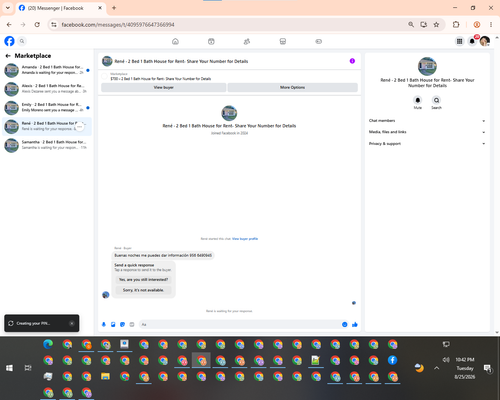The width and height of the screenshot is (500, 400).
Task: Go back to previous page in Chrome
Action: [x=9, y=24]
